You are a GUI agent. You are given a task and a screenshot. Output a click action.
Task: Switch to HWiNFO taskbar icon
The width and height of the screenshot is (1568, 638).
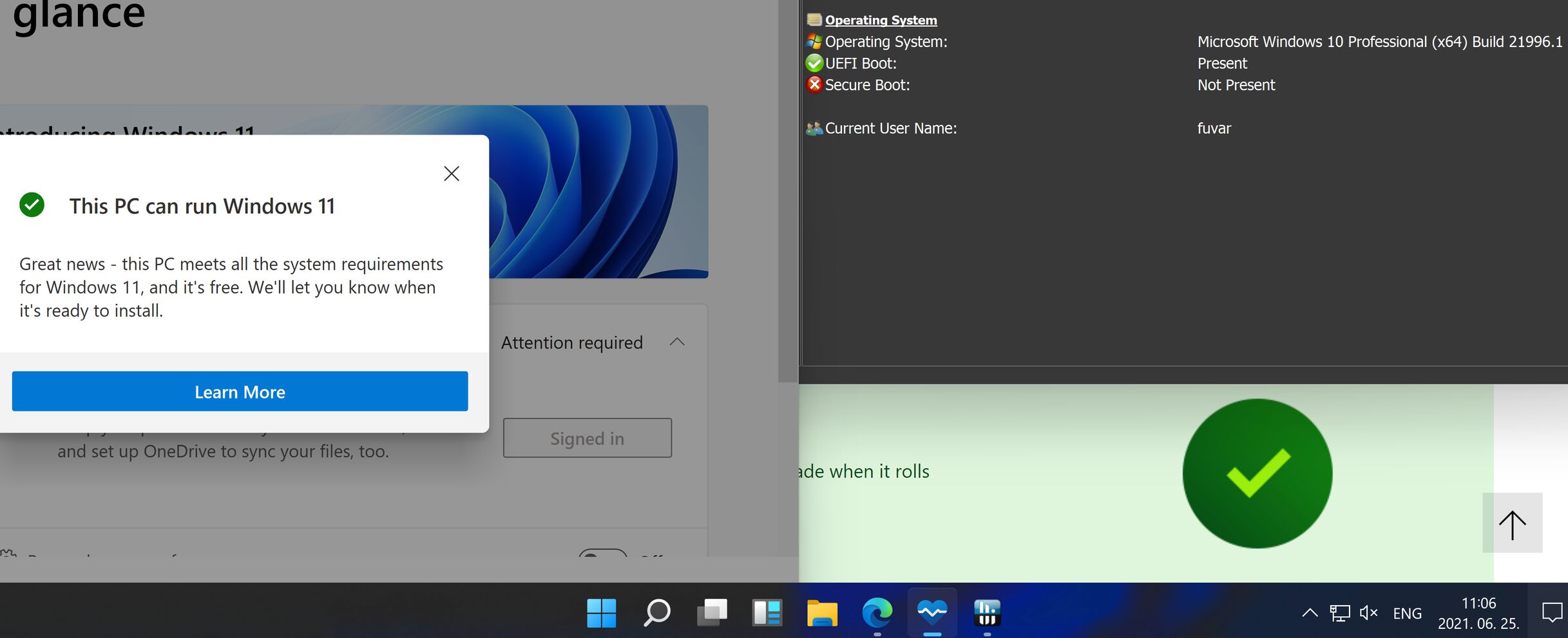click(987, 612)
